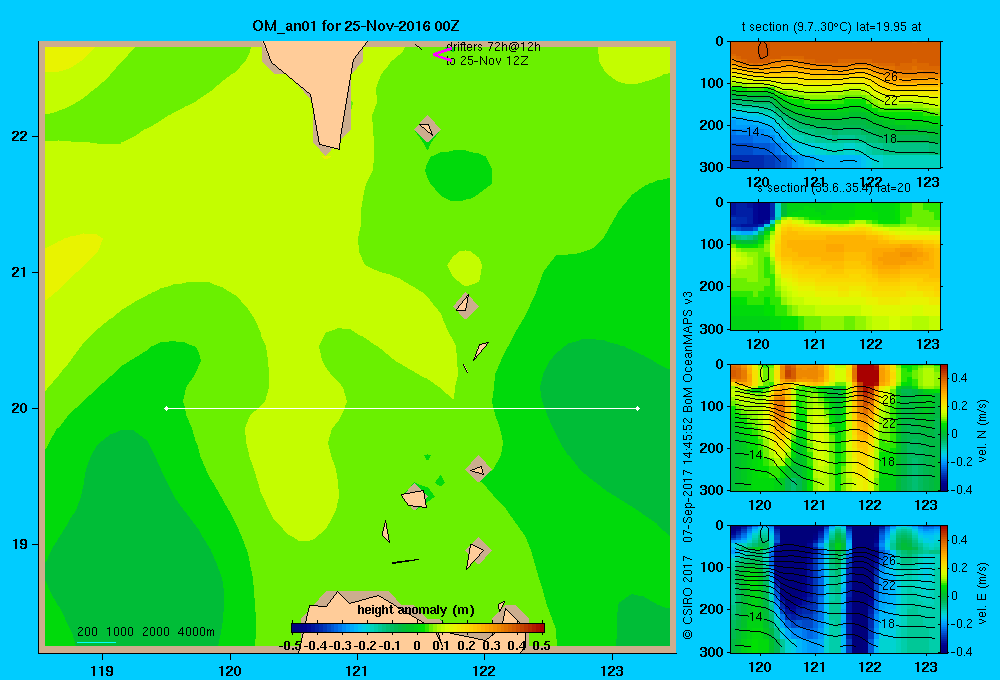The image size is (1000, 680).
Task: Click longitude label "121" below the main map
Action: (357, 670)
